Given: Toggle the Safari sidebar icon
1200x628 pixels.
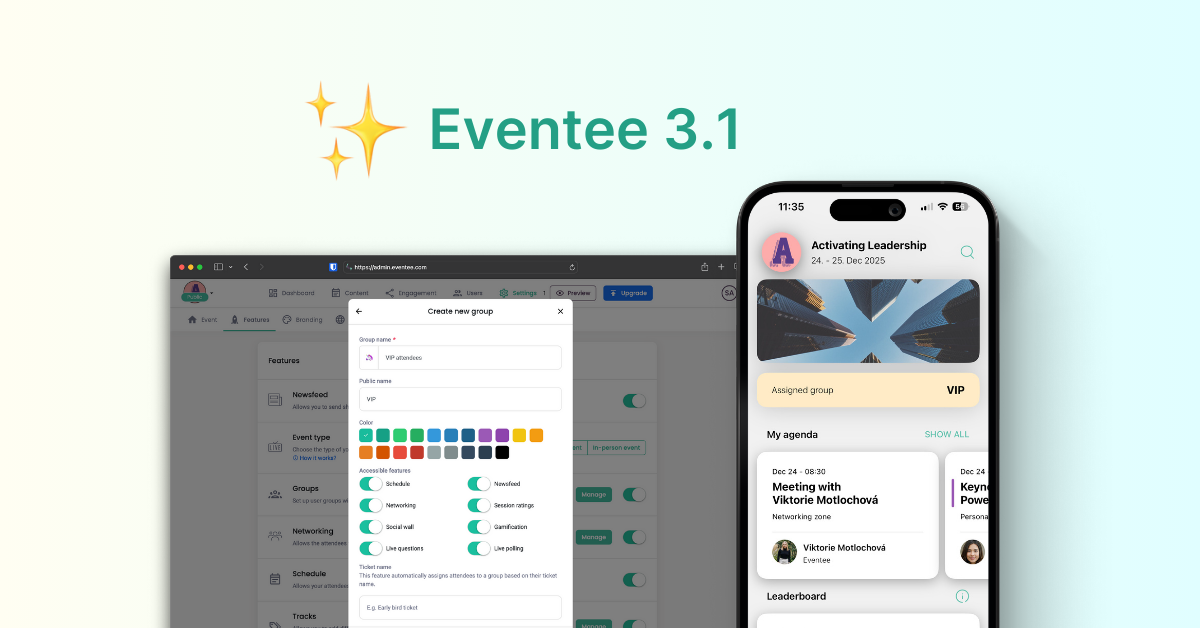Looking at the screenshot, I should (218, 267).
